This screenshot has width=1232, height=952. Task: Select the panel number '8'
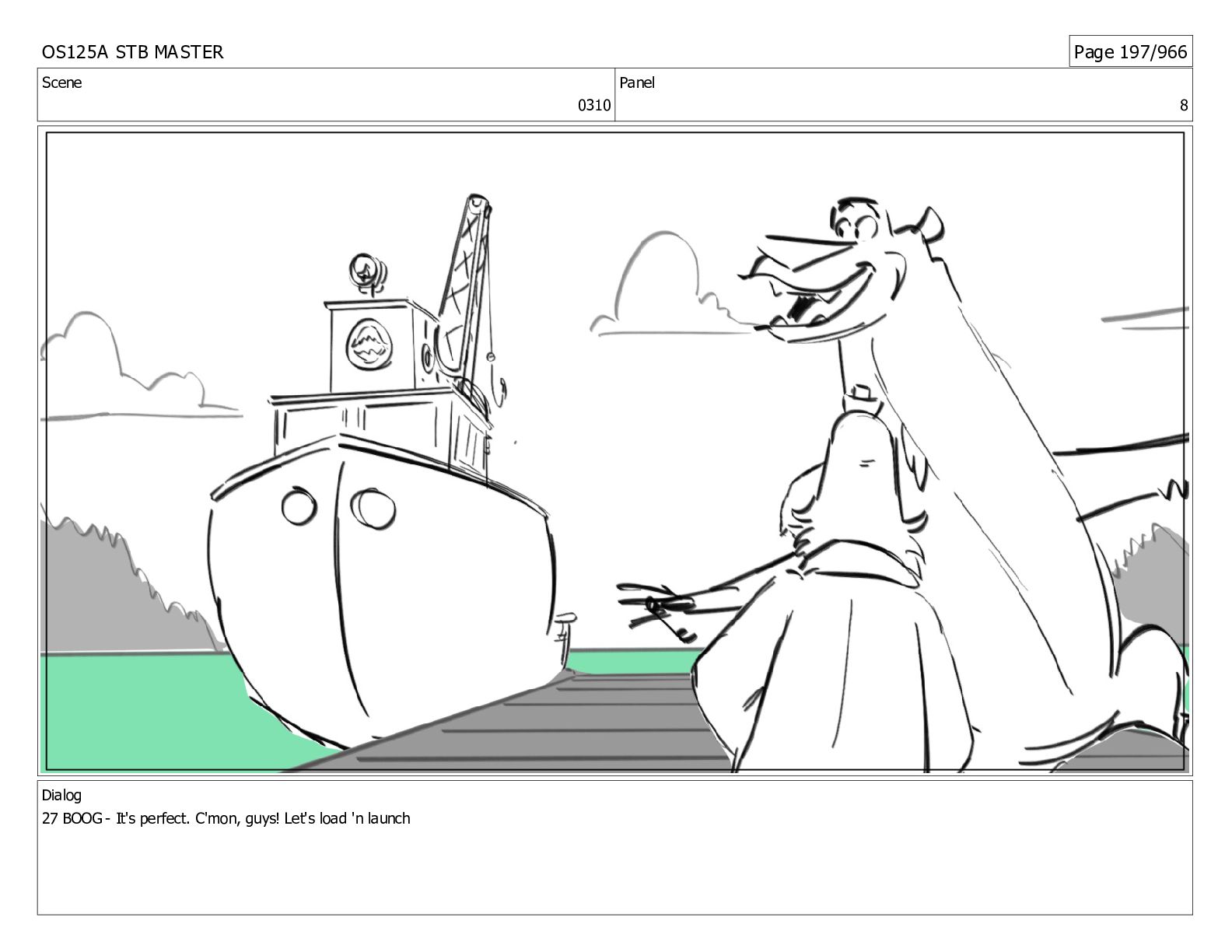tap(1184, 106)
